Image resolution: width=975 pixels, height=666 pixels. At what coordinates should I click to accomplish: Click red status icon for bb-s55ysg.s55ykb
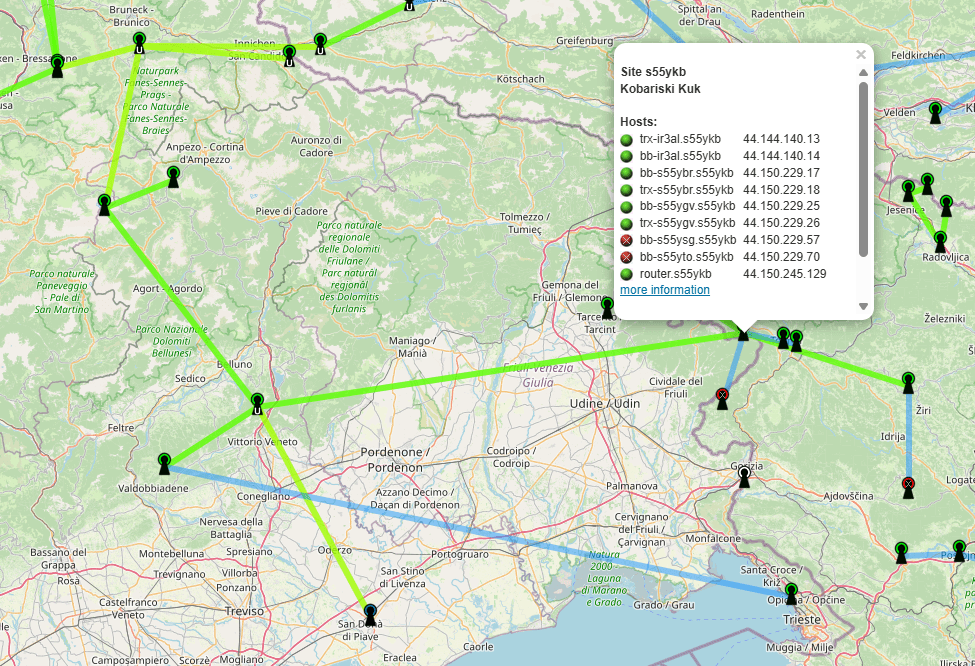pos(627,240)
